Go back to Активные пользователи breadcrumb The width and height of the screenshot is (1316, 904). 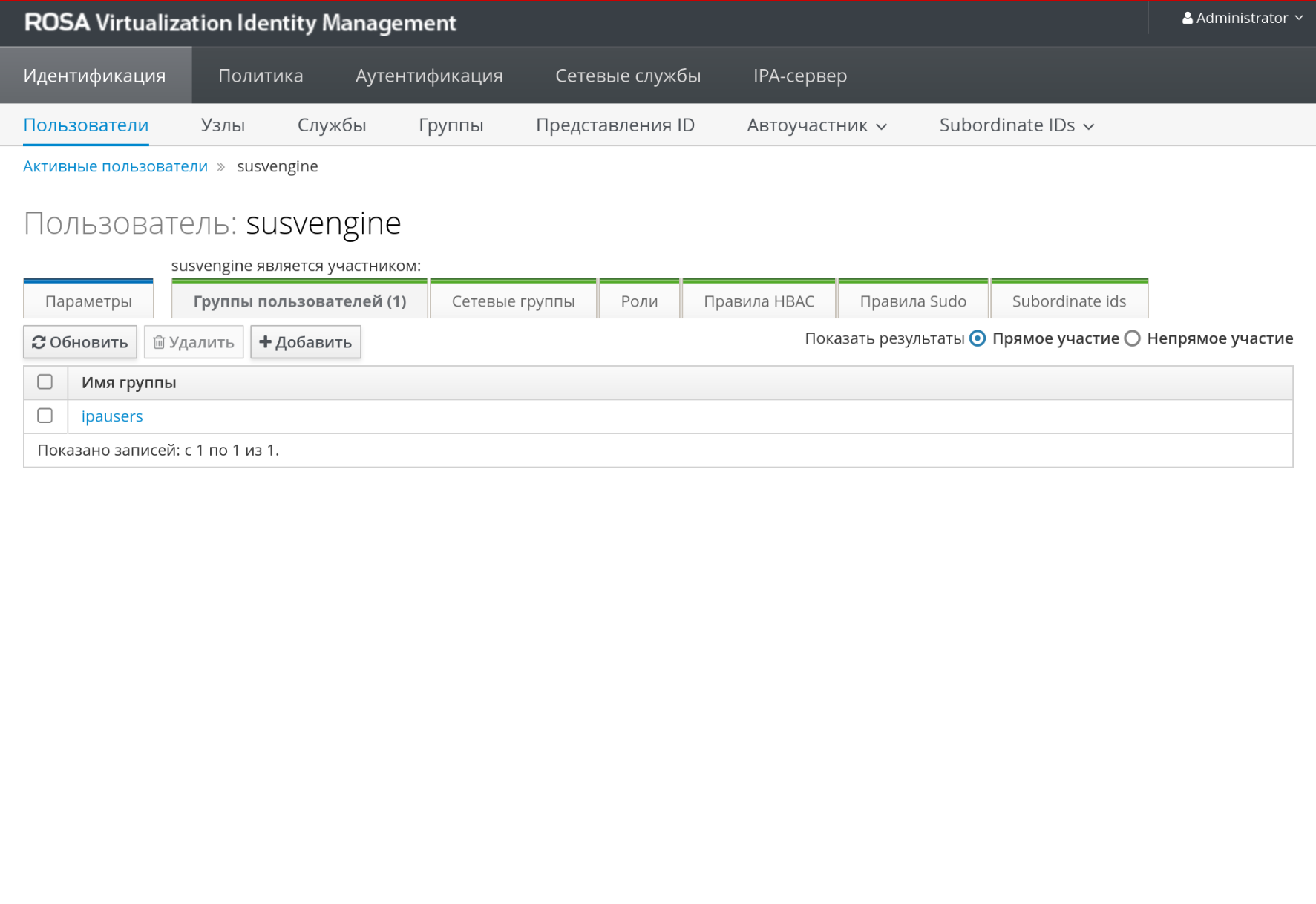coord(115,166)
